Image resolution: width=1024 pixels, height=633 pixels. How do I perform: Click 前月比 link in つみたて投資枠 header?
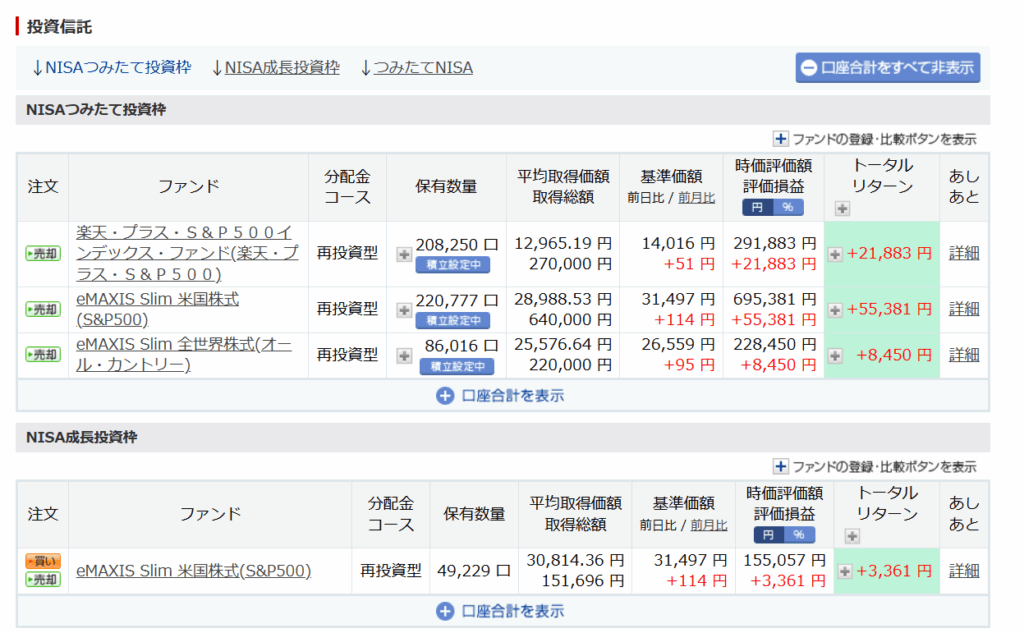(696, 198)
